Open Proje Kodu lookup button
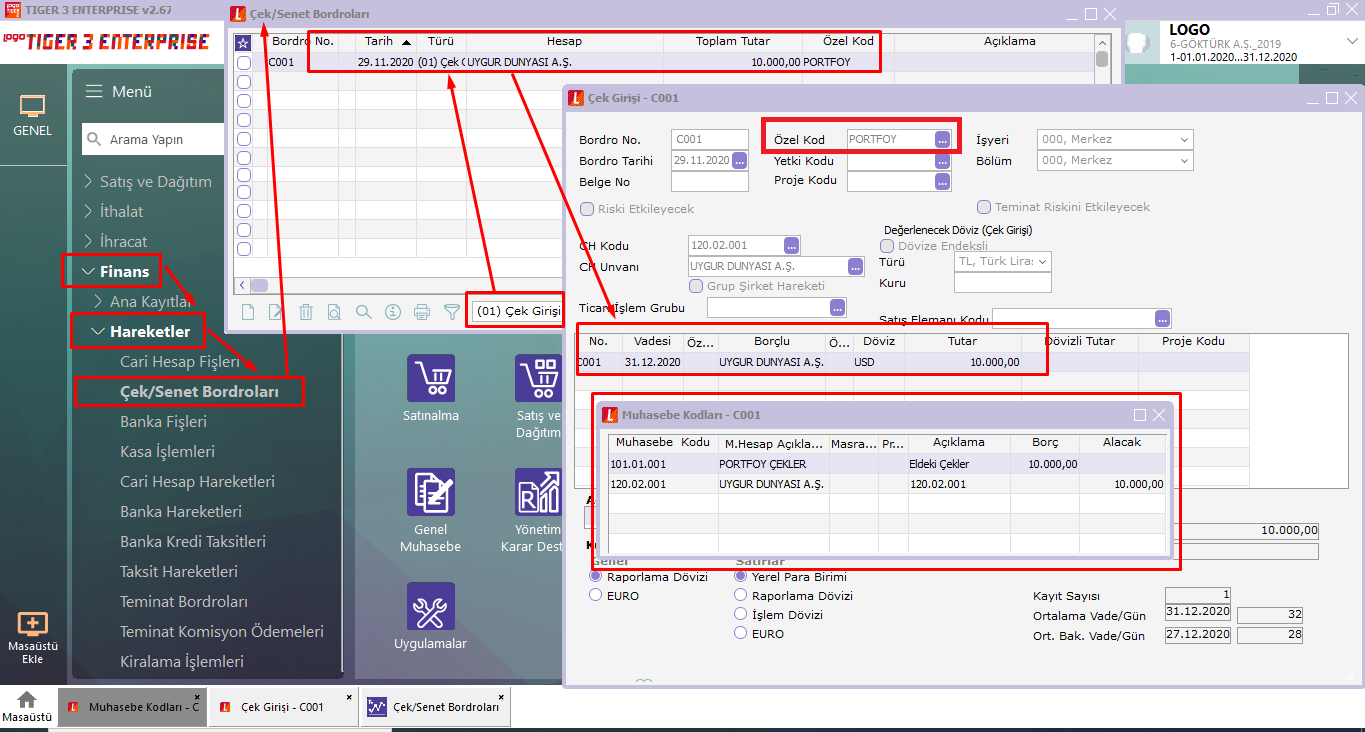 [x=942, y=182]
